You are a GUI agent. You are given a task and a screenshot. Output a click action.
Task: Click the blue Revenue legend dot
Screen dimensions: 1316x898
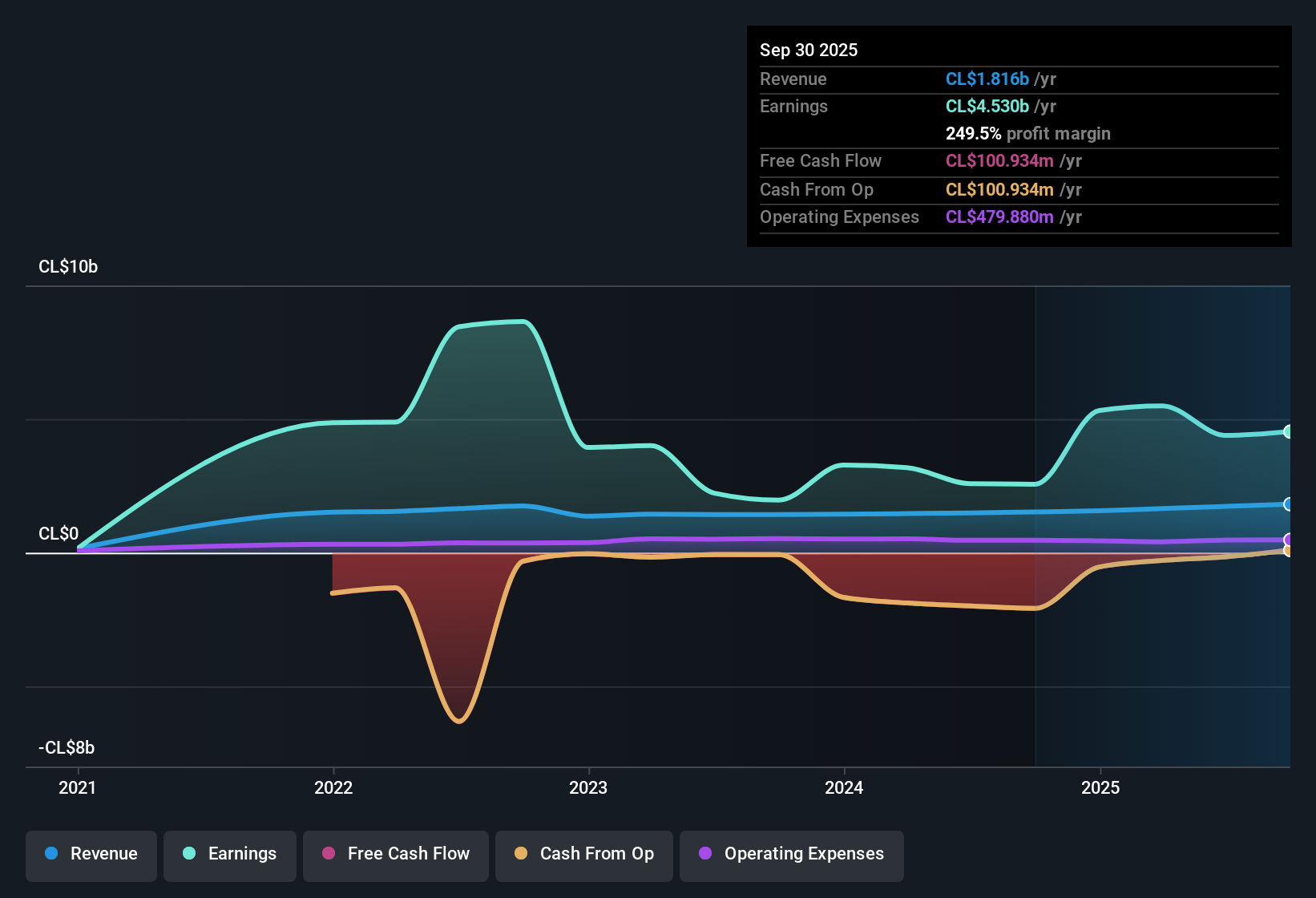pyautogui.click(x=51, y=853)
